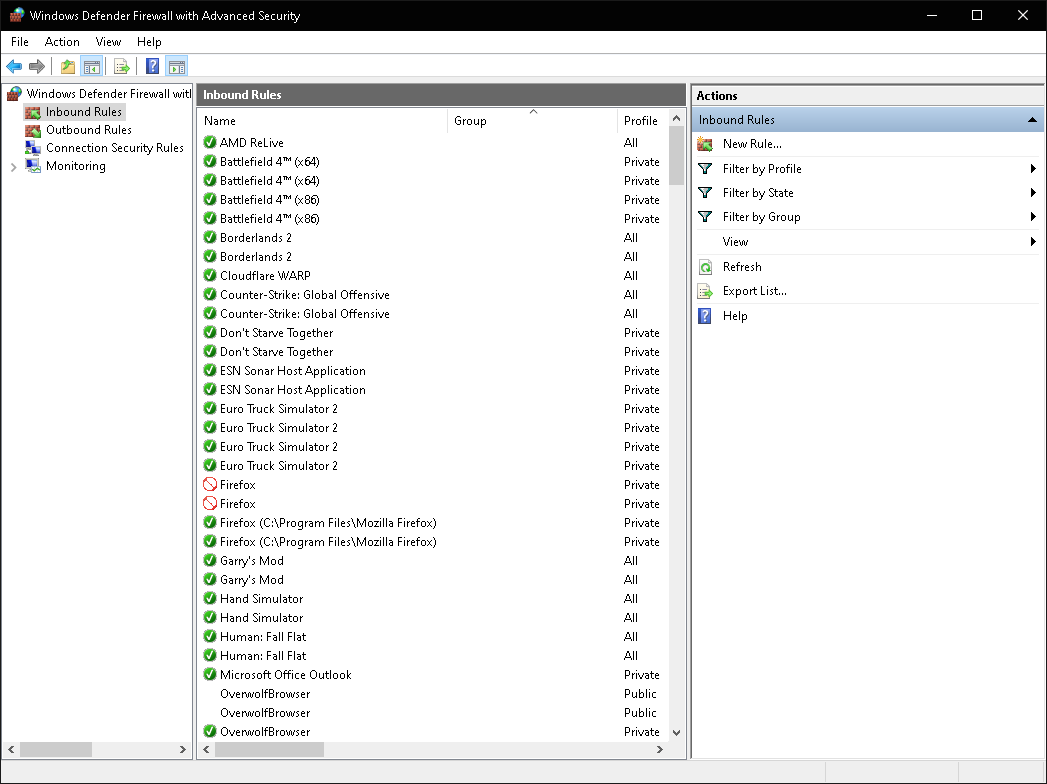The image size is (1047, 784).
Task: Click the funnel icon beside Filter by Group
Action: click(x=705, y=216)
